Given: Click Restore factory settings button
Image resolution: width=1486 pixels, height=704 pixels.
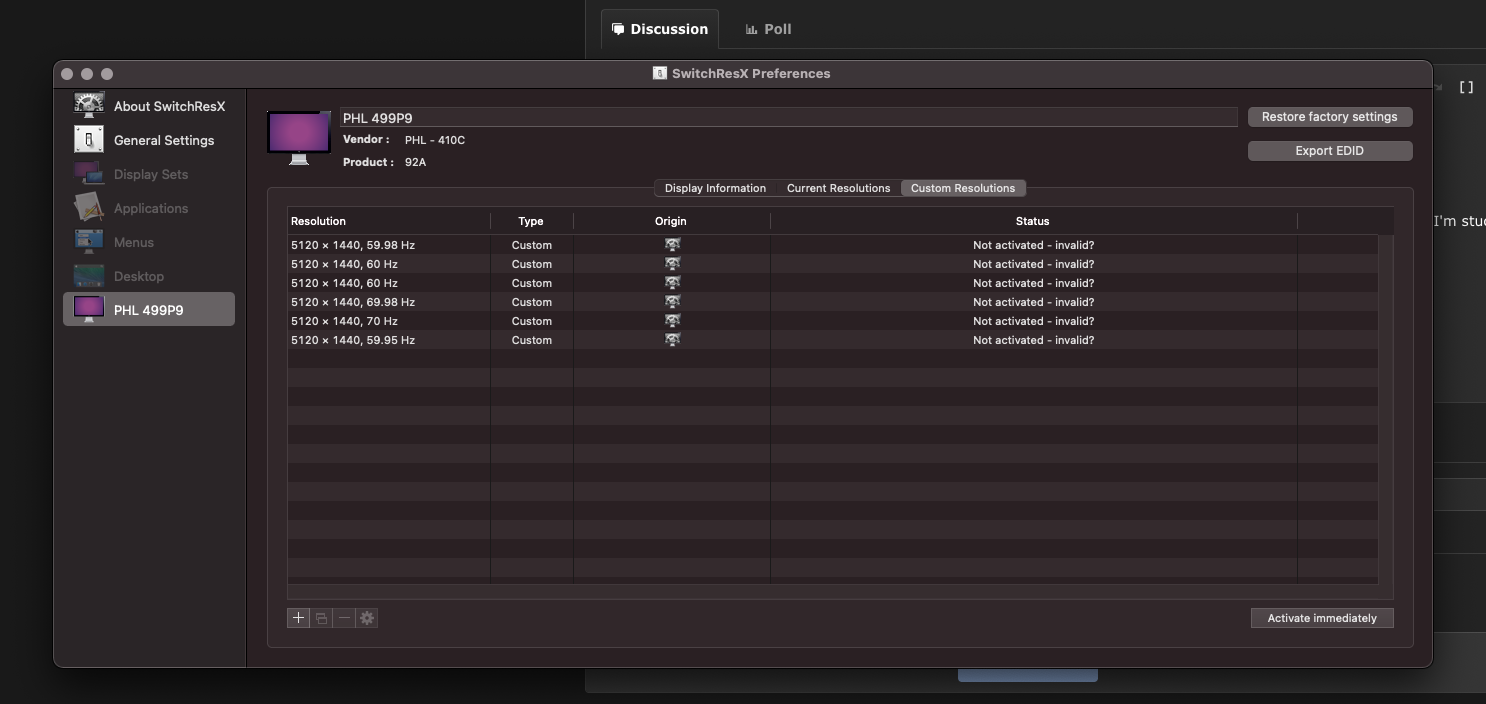Looking at the screenshot, I should tap(1330, 117).
